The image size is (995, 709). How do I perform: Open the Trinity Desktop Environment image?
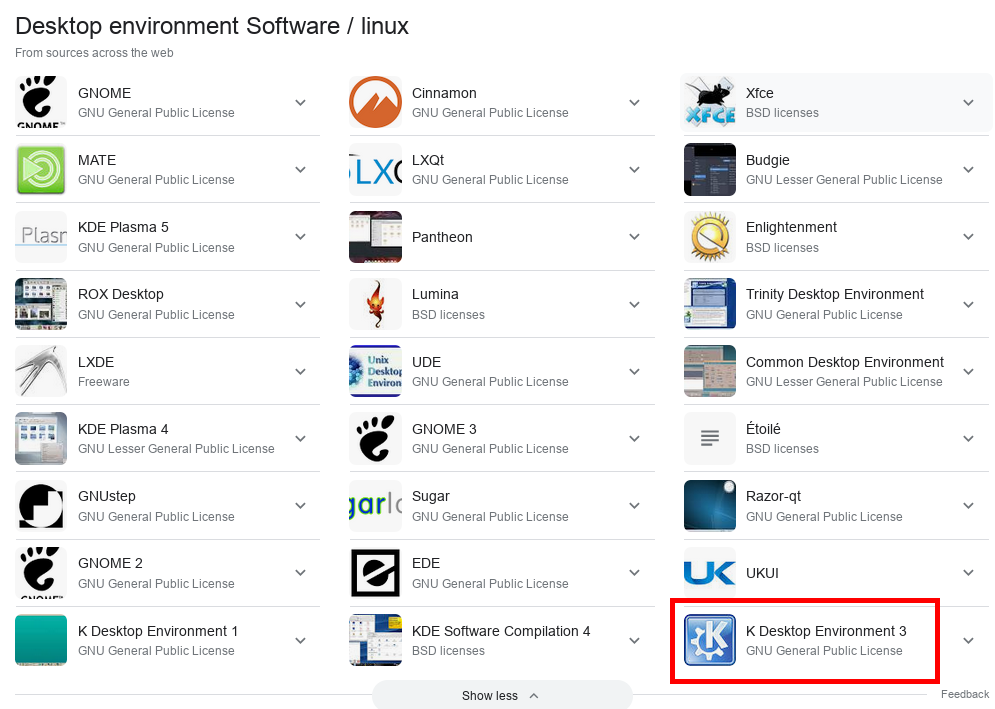(709, 304)
